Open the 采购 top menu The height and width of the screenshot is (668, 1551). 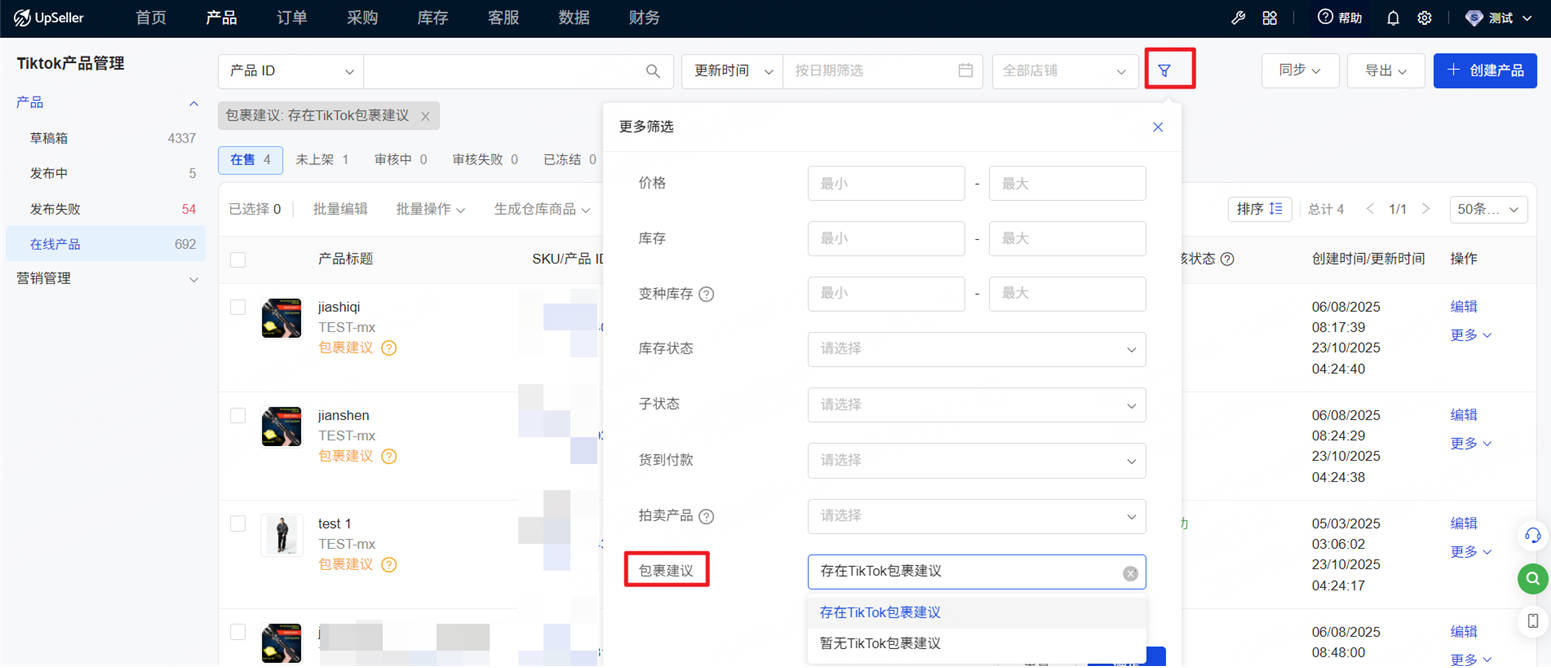click(x=362, y=18)
